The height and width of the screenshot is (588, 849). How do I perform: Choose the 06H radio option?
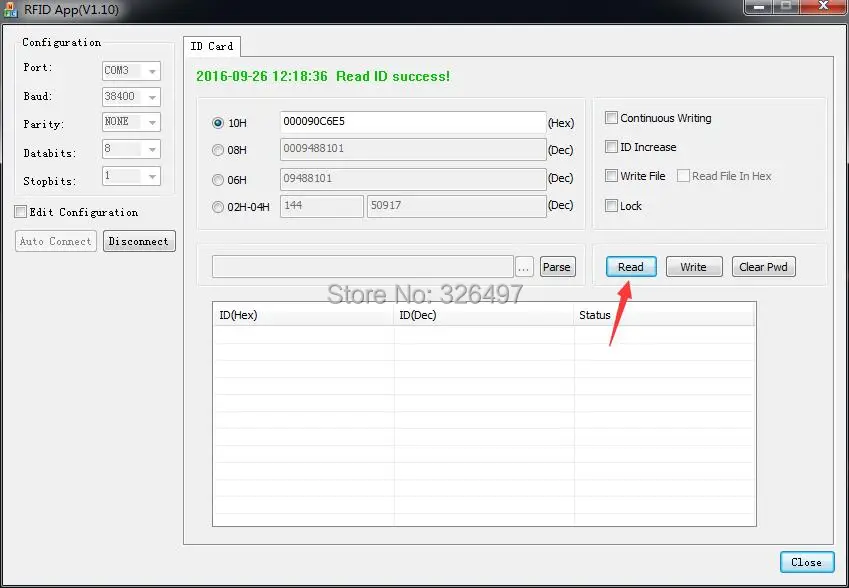click(218, 179)
